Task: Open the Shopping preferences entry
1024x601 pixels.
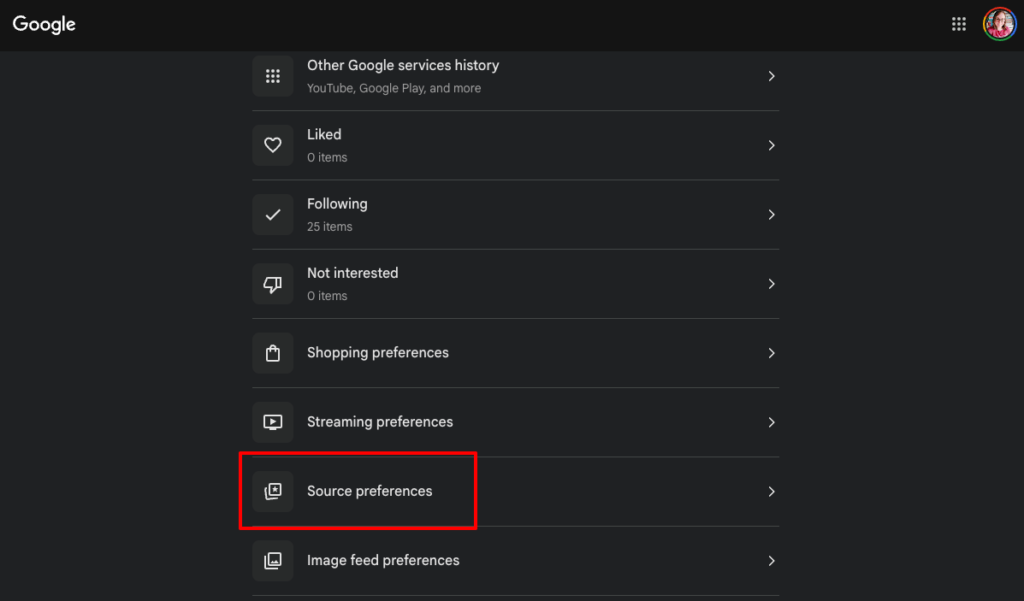Action: (516, 353)
